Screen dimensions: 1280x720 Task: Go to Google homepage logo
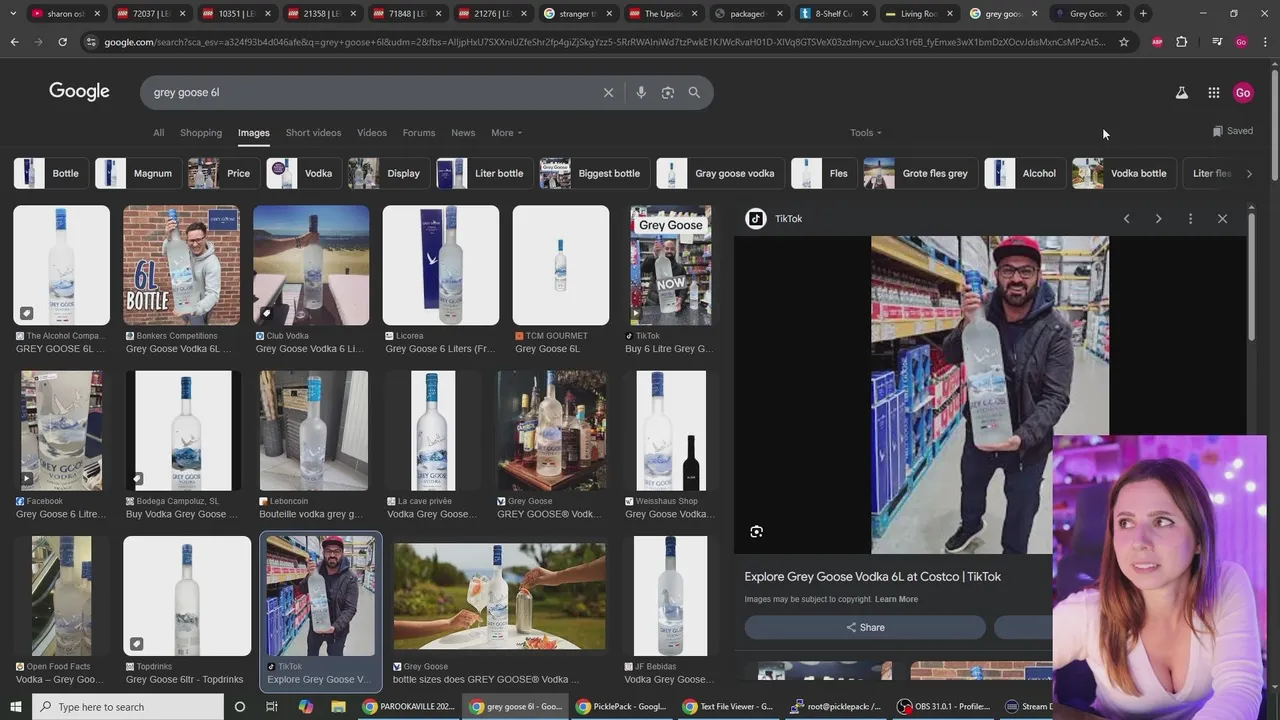tap(79, 91)
